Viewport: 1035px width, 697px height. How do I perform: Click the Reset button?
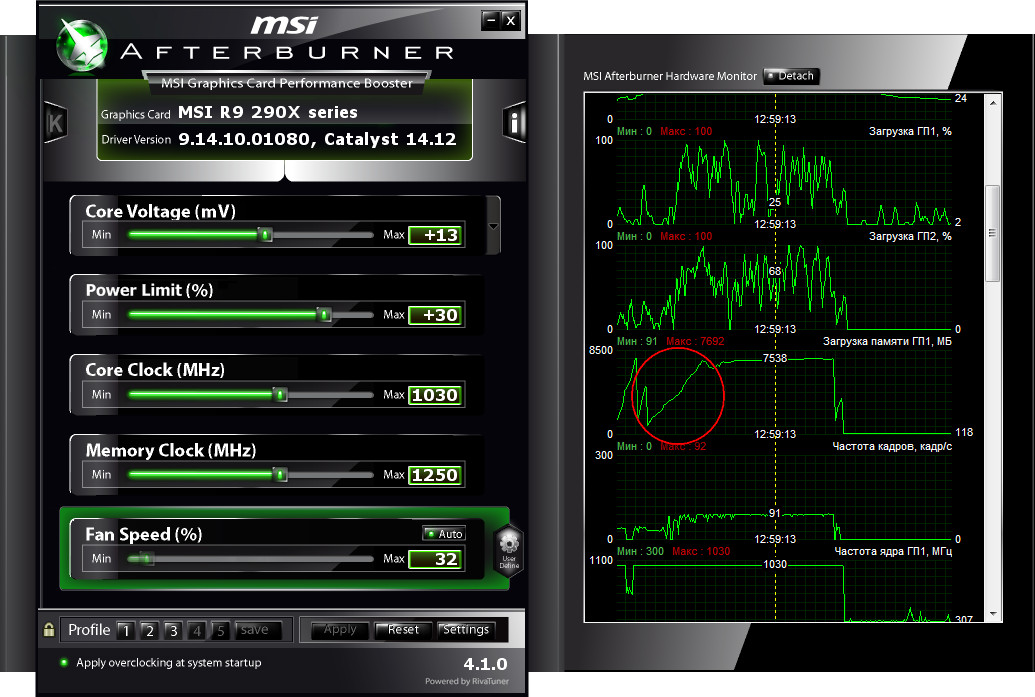pos(403,630)
